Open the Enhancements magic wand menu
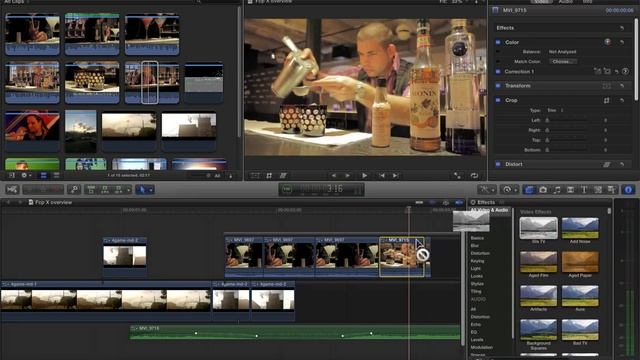 (487, 189)
